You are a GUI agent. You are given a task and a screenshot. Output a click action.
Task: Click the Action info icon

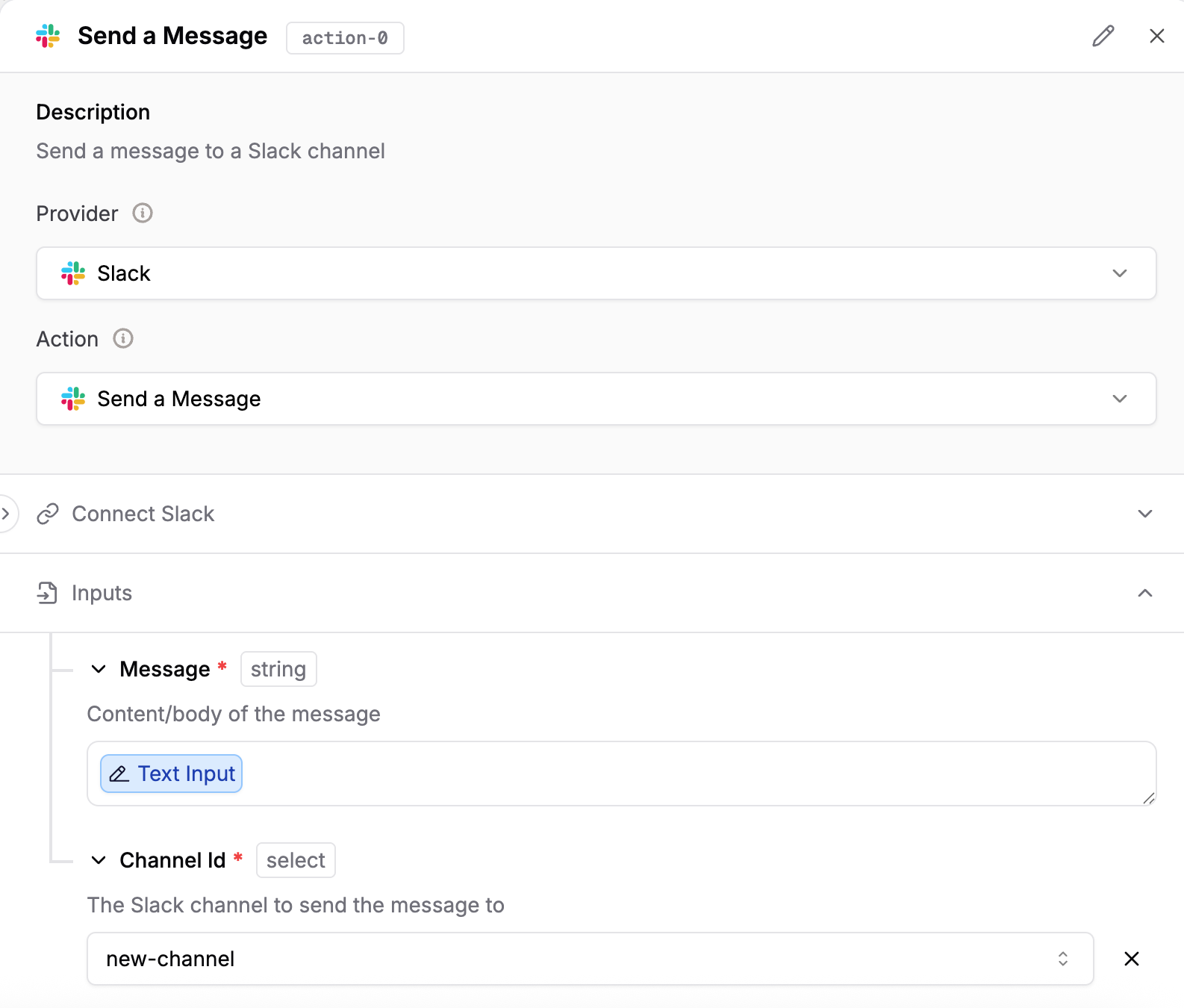click(x=123, y=339)
